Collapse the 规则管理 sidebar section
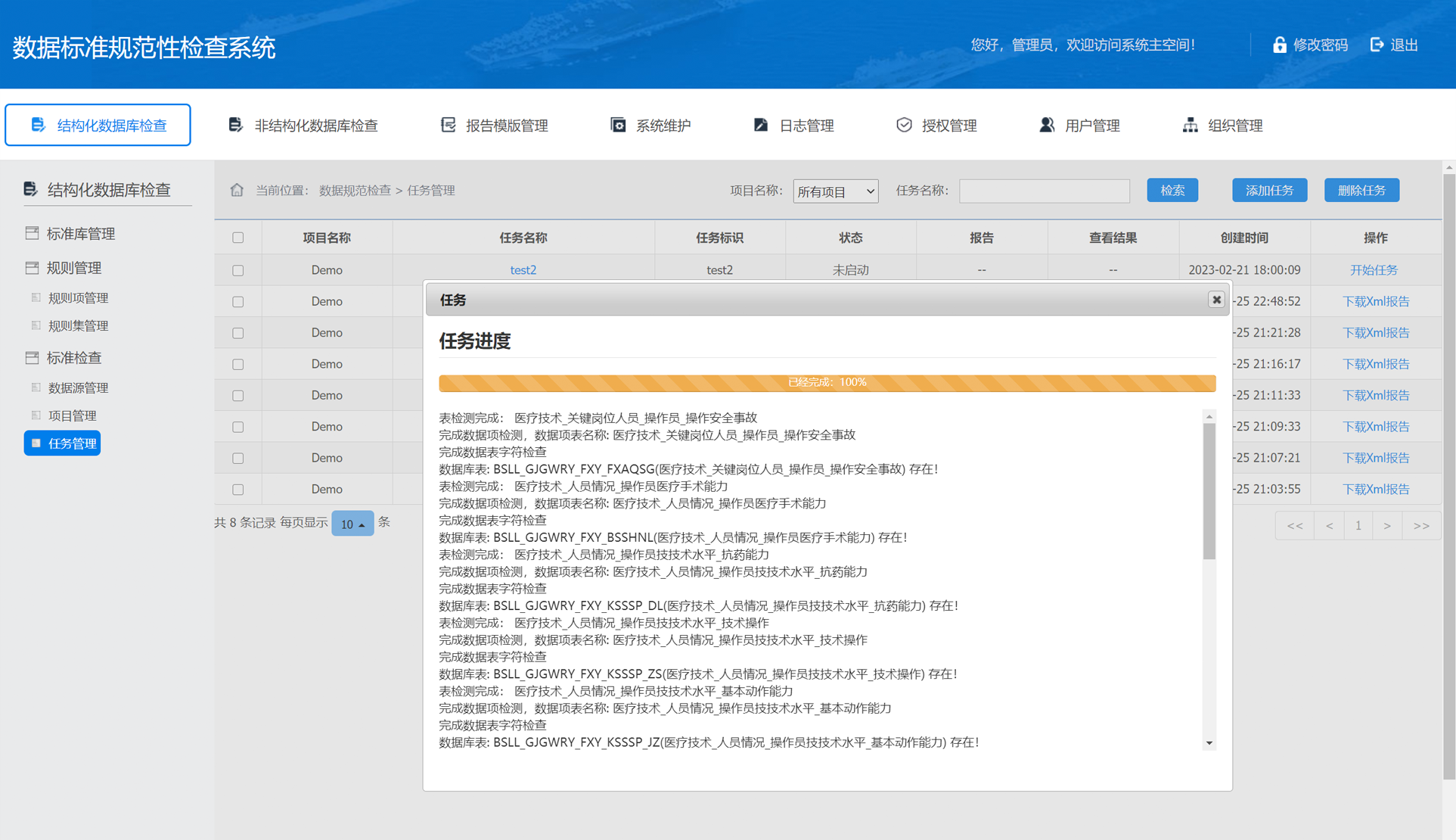This screenshot has width=1456, height=840. [73, 268]
